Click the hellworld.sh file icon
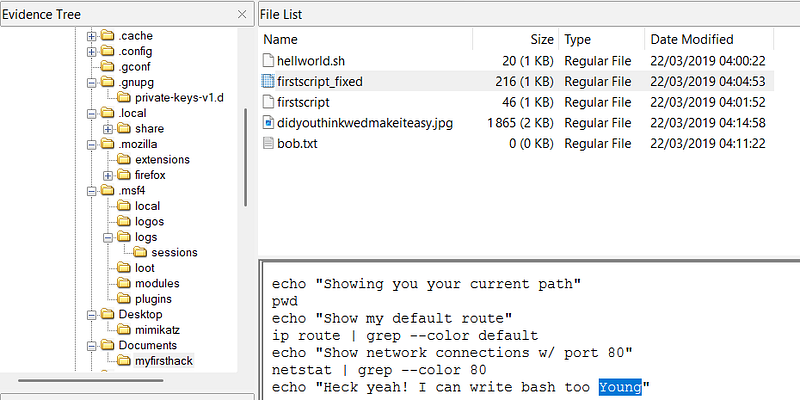 (267, 61)
